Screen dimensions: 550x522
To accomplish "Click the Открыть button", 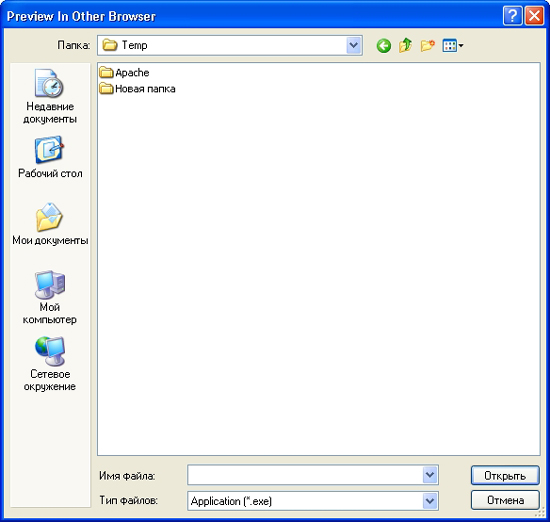I will (x=505, y=475).
